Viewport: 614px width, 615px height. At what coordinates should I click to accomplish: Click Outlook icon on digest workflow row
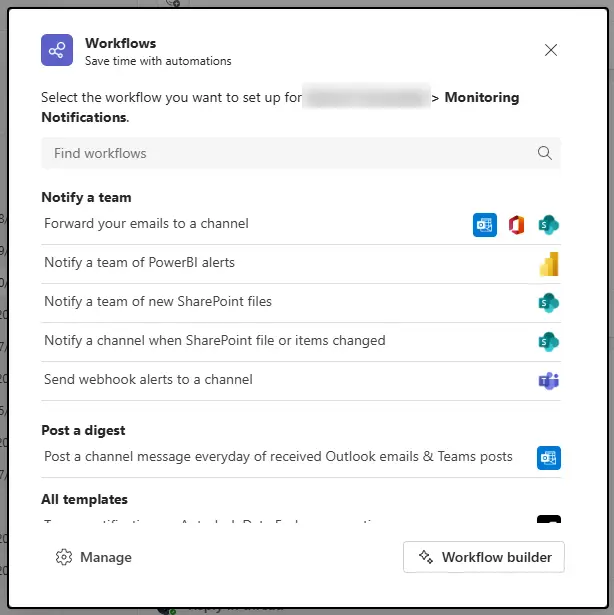(548, 458)
